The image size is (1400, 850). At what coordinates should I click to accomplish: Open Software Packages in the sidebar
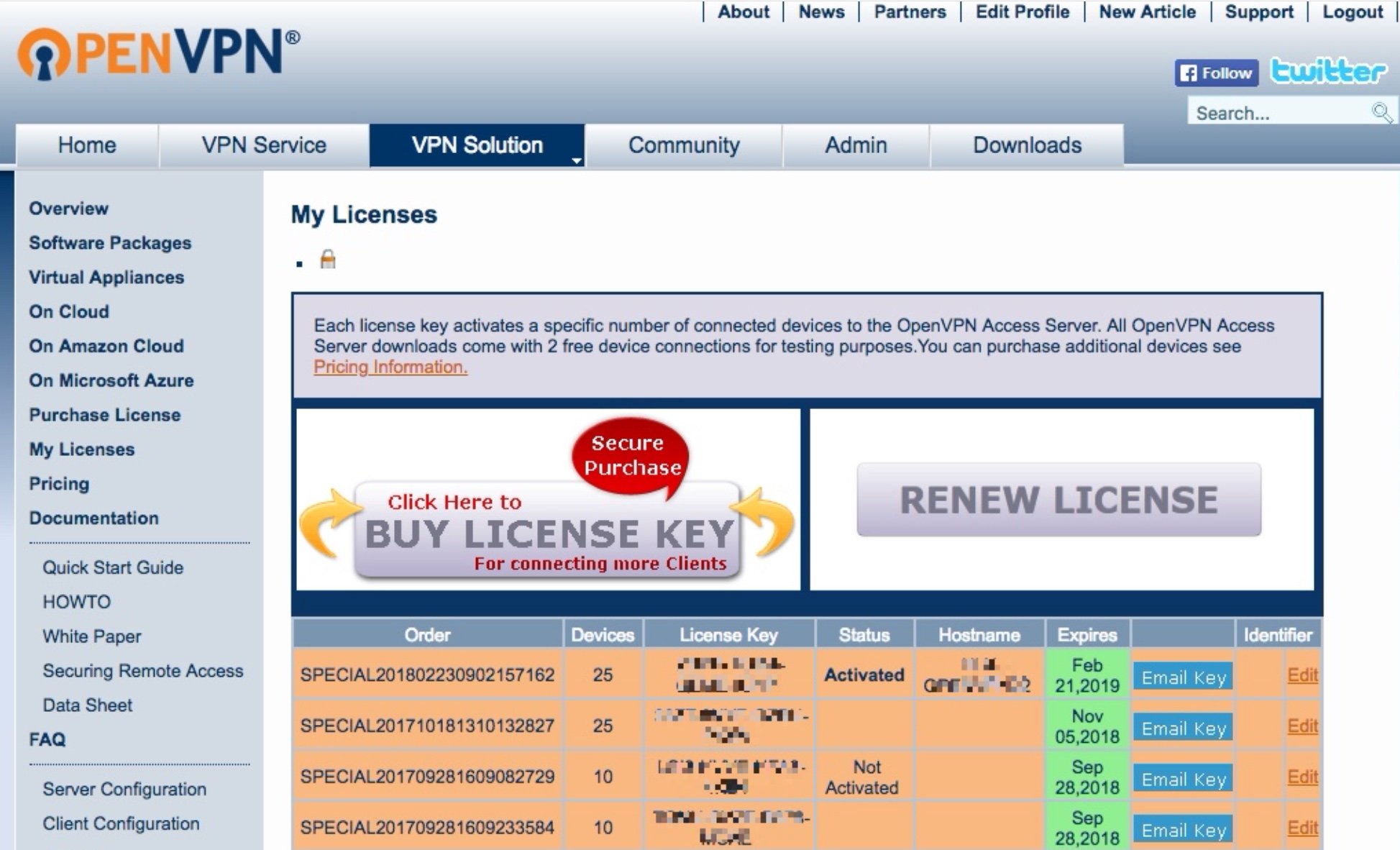[110, 243]
